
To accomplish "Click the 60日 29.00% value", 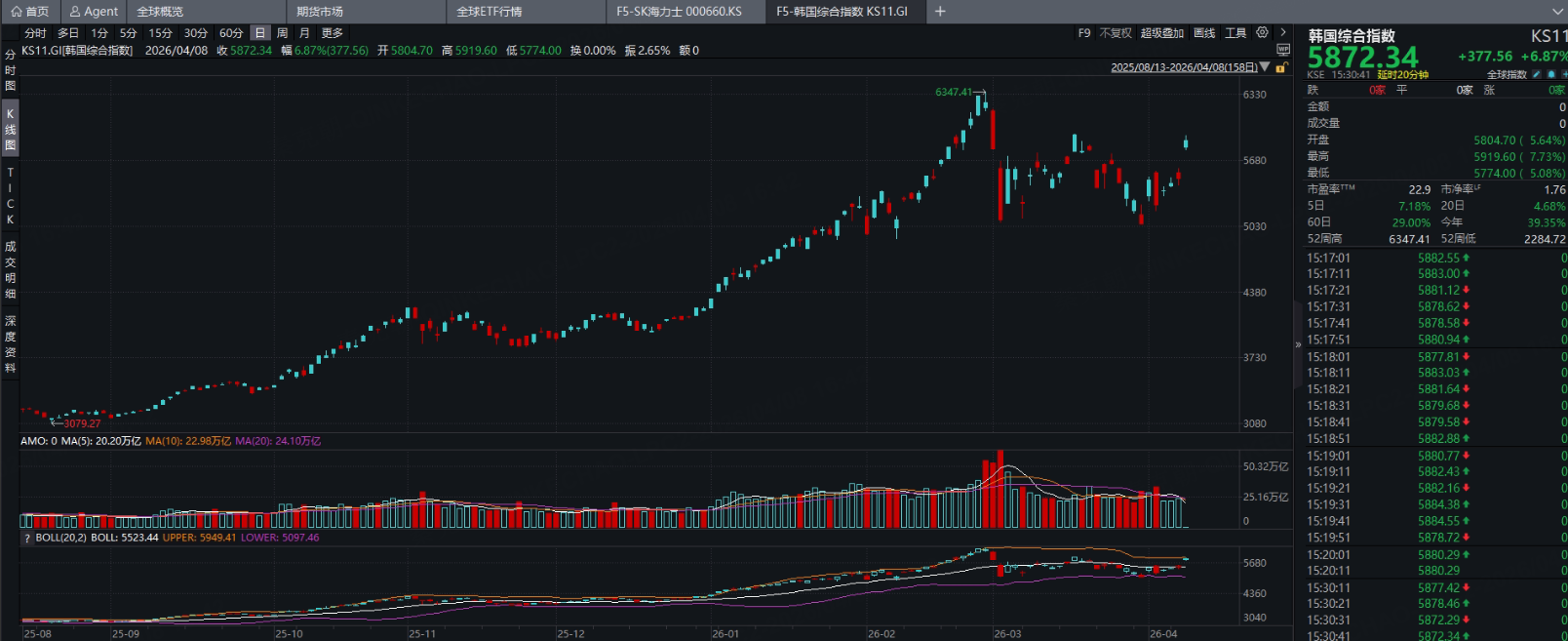I will (1411, 222).
